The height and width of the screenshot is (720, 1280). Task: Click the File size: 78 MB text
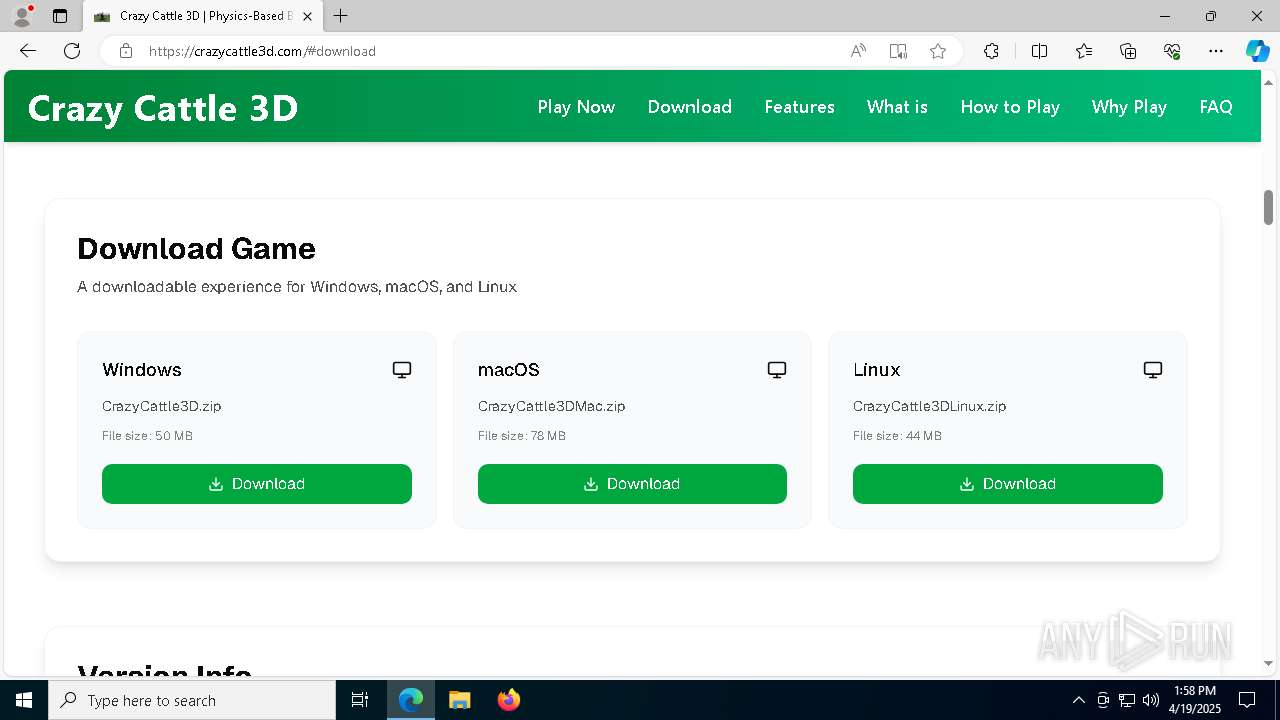tap(522, 436)
